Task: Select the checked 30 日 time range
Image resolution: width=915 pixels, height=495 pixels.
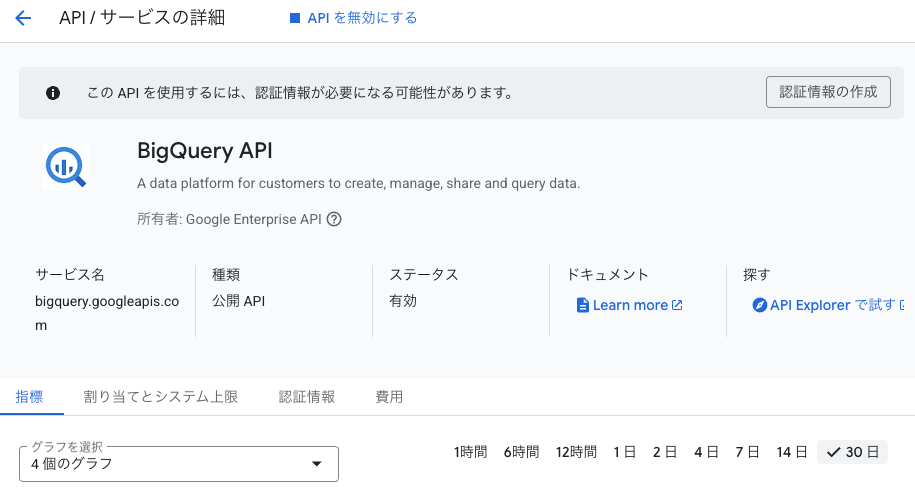Action: click(x=853, y=452)
